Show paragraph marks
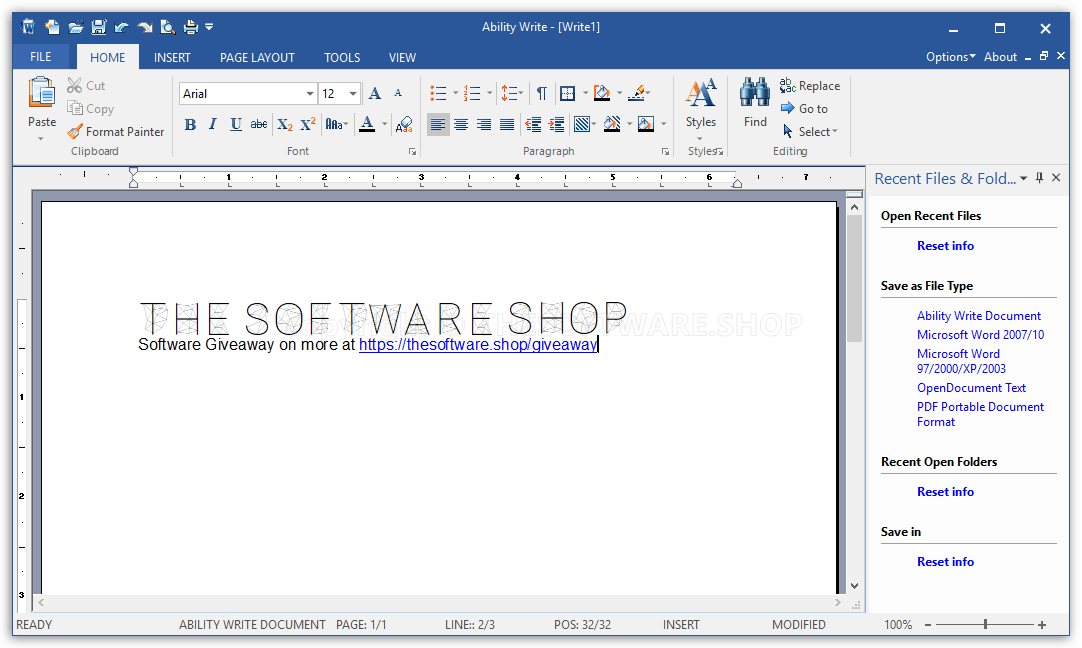The image size is (1082, 648). tap(541, 93)
